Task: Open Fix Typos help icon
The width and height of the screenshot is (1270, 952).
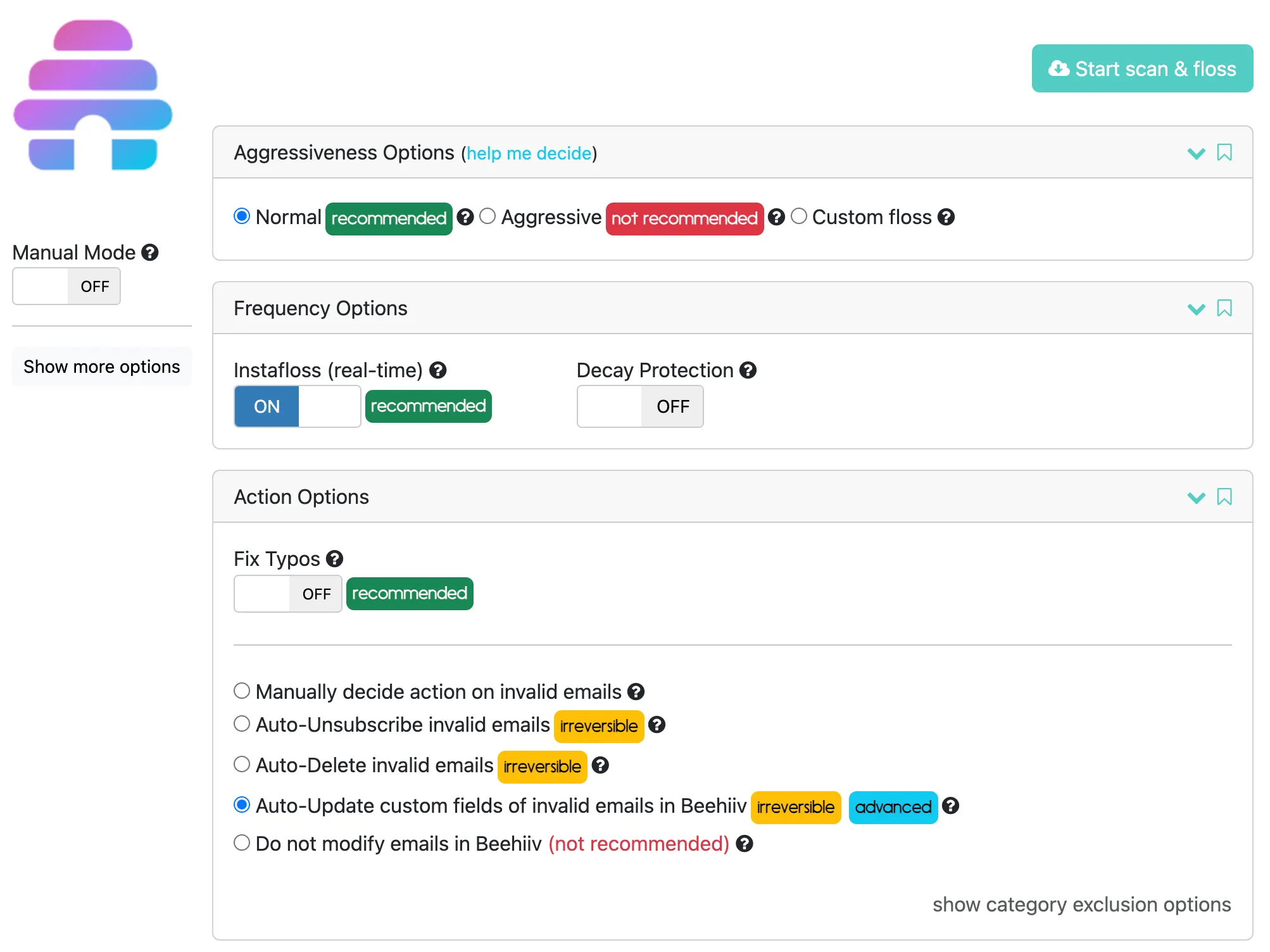Action: point(335,559)
